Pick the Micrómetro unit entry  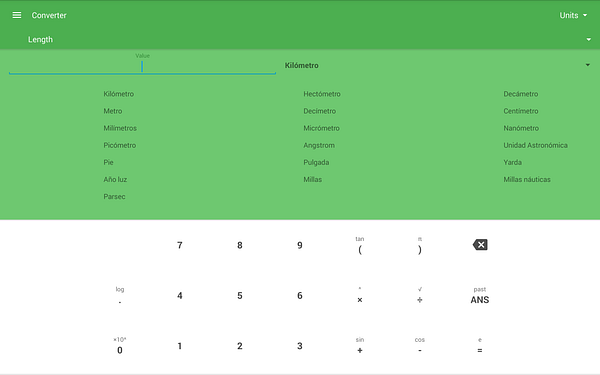pyautogui.click(x=321, y=128)
